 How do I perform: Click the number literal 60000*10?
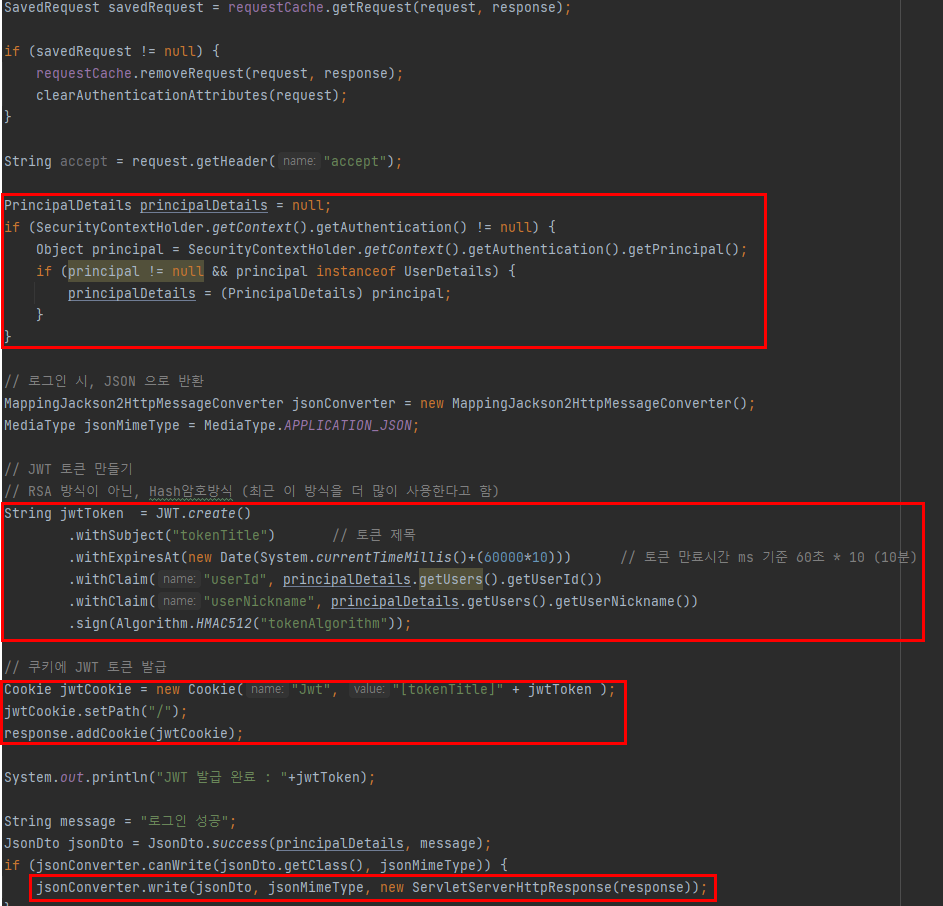[515, 557]
